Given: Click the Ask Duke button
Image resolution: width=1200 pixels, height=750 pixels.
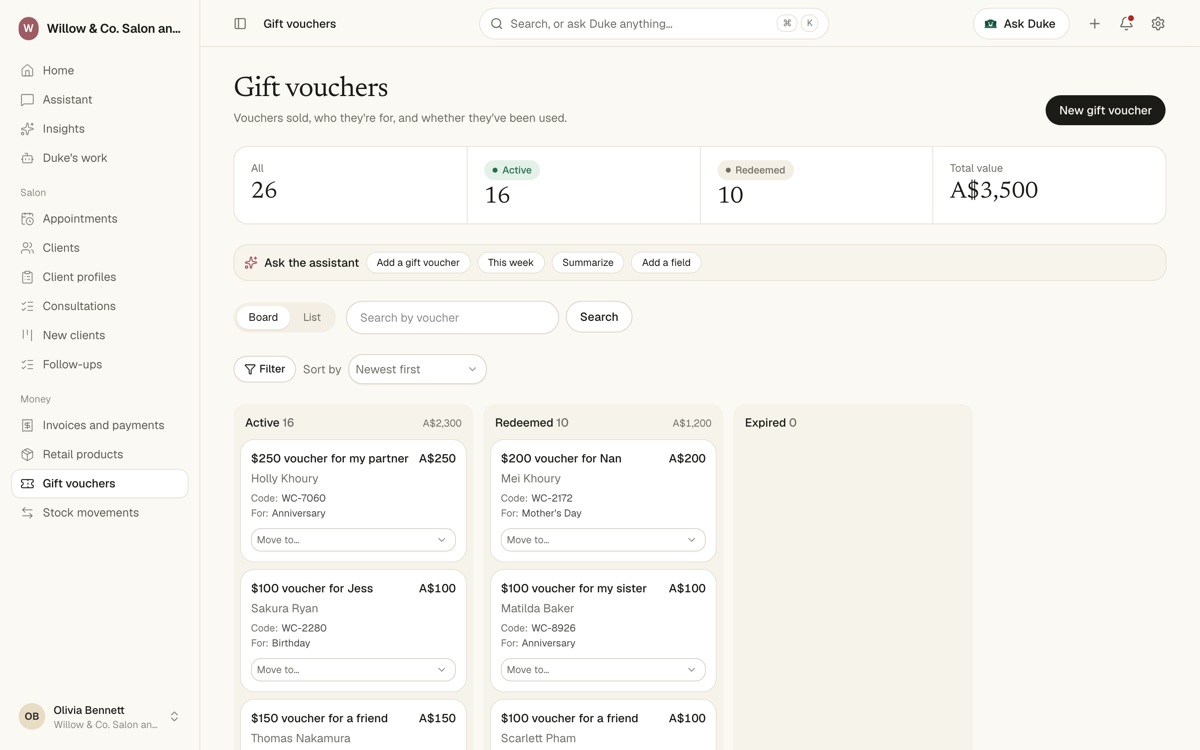Looking at the screenshot, I should click(1021, 24).
